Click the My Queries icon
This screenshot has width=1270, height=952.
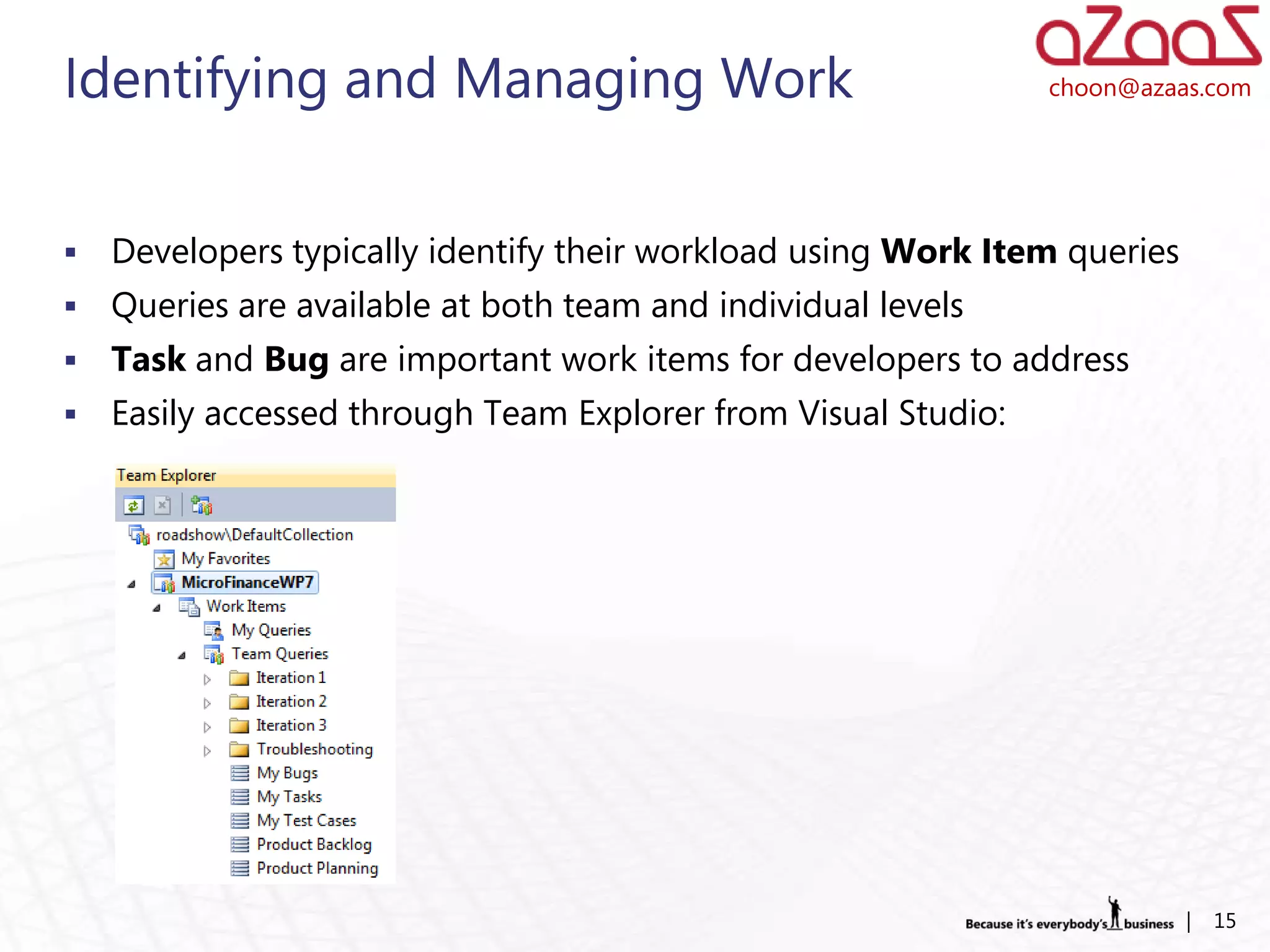(x=214, y=631)
